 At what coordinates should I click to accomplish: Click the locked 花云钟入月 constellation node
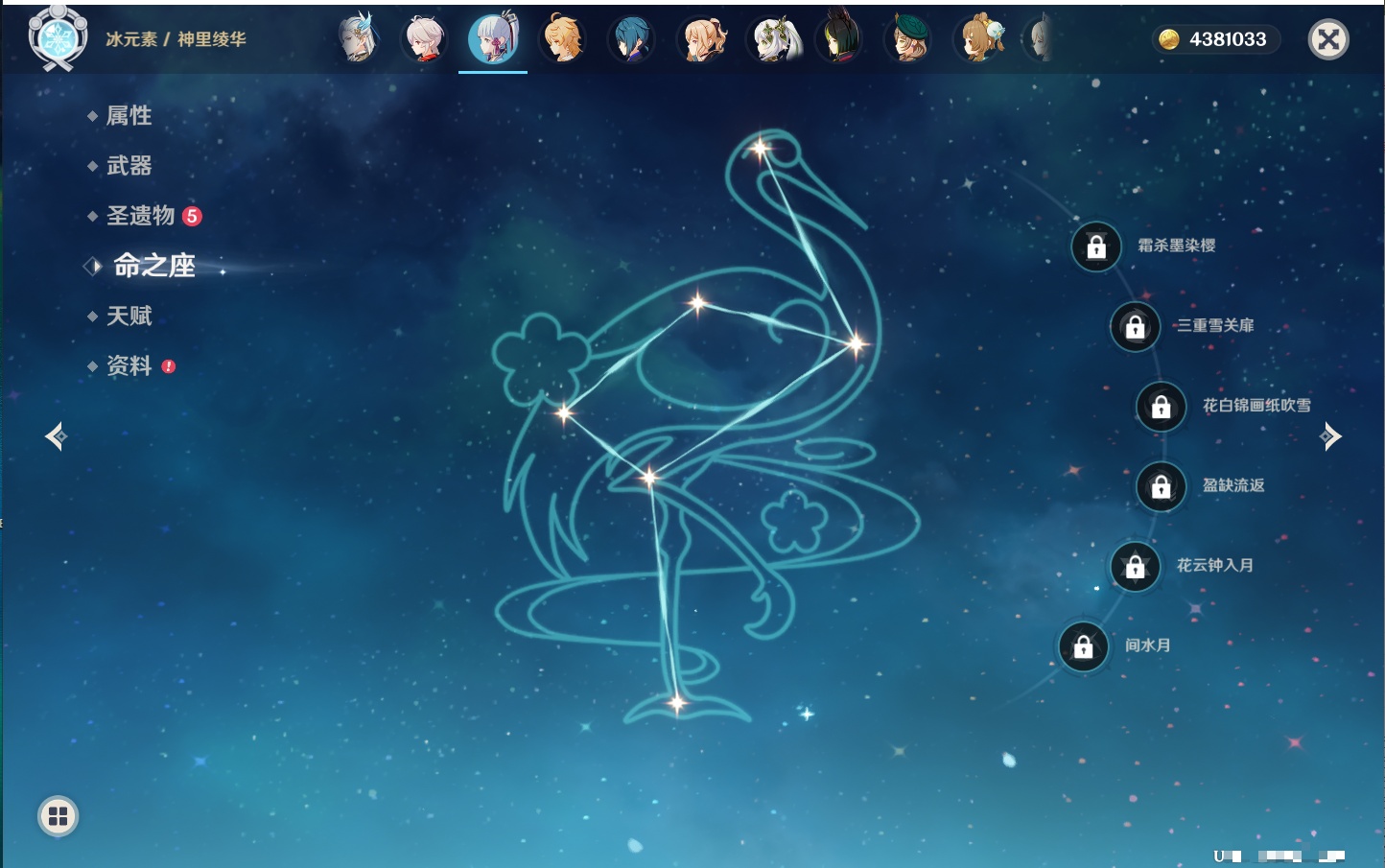(x=1135, y=567)
